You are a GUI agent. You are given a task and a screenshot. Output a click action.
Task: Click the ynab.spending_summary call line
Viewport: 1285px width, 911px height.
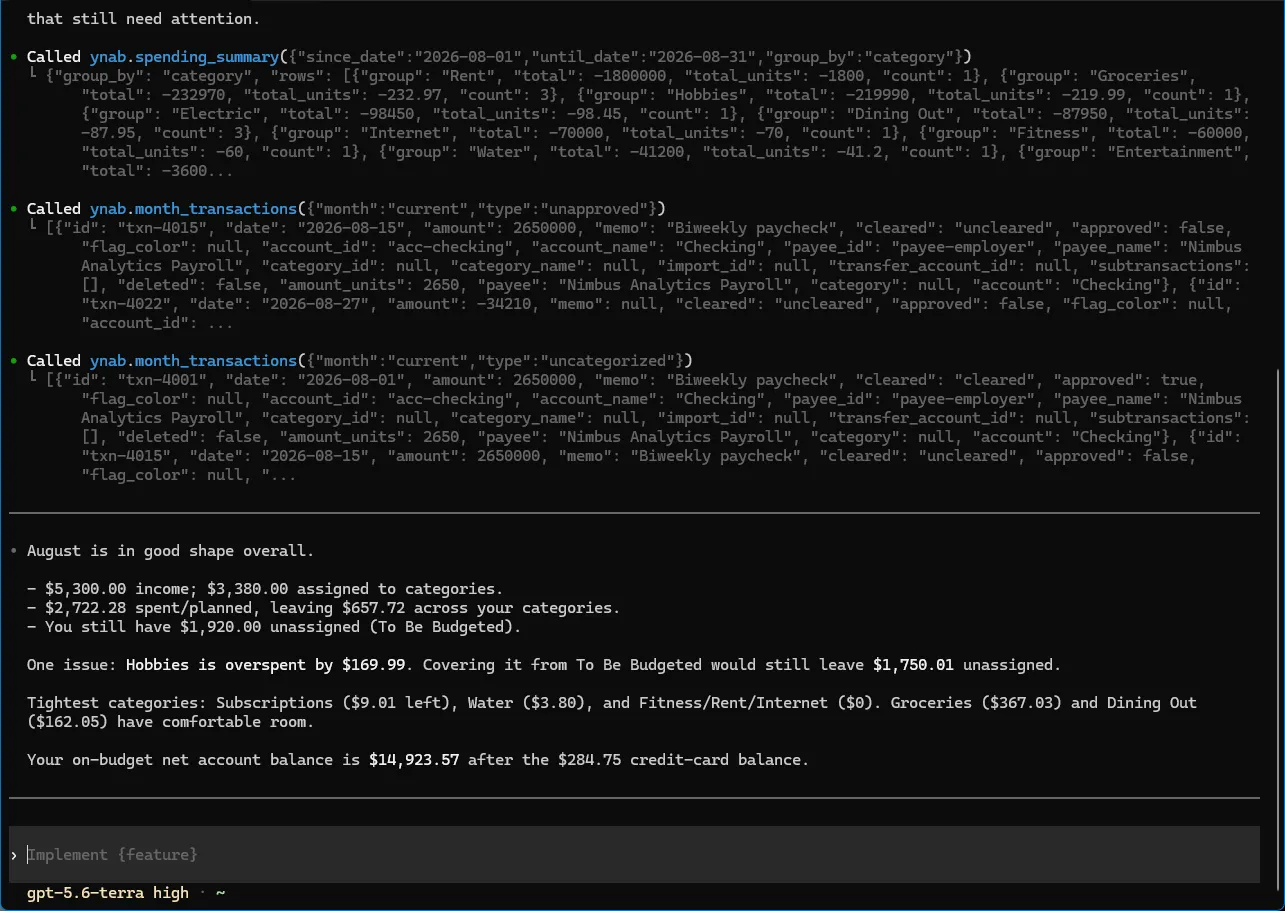click(x=500, y=57)
